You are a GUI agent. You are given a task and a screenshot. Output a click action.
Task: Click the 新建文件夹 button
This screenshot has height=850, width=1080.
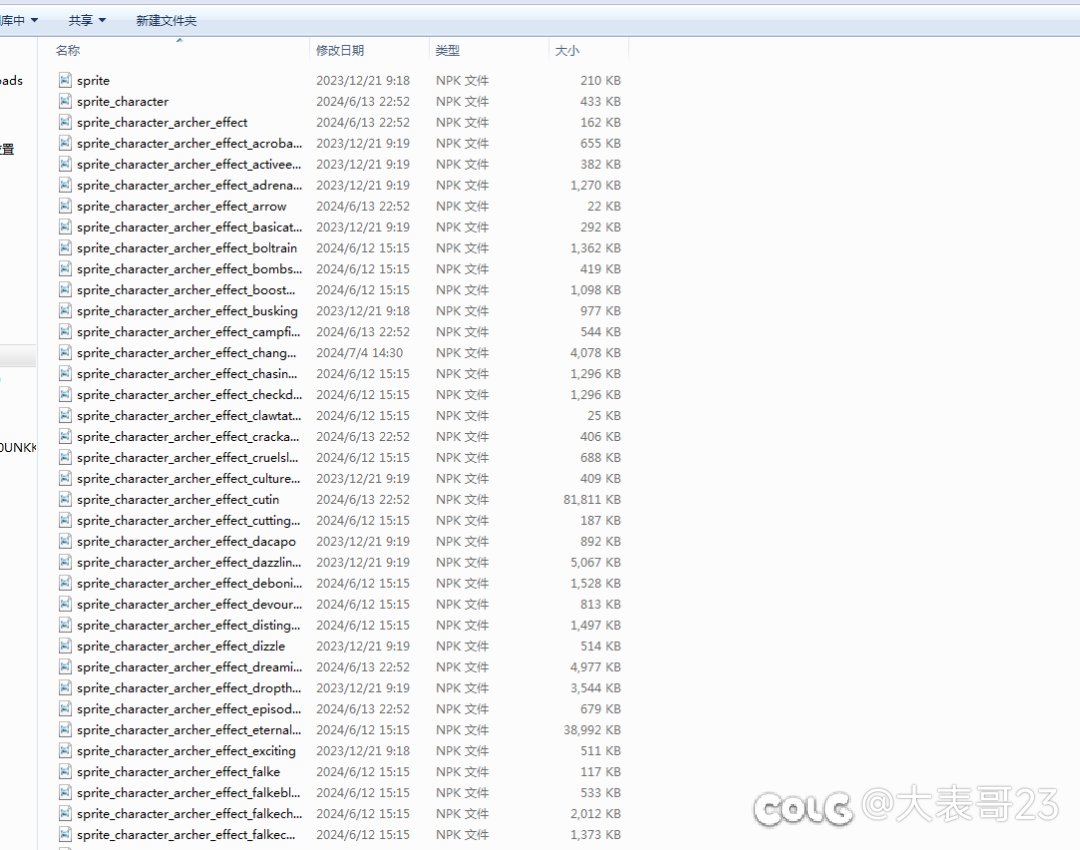click(166, 21)
